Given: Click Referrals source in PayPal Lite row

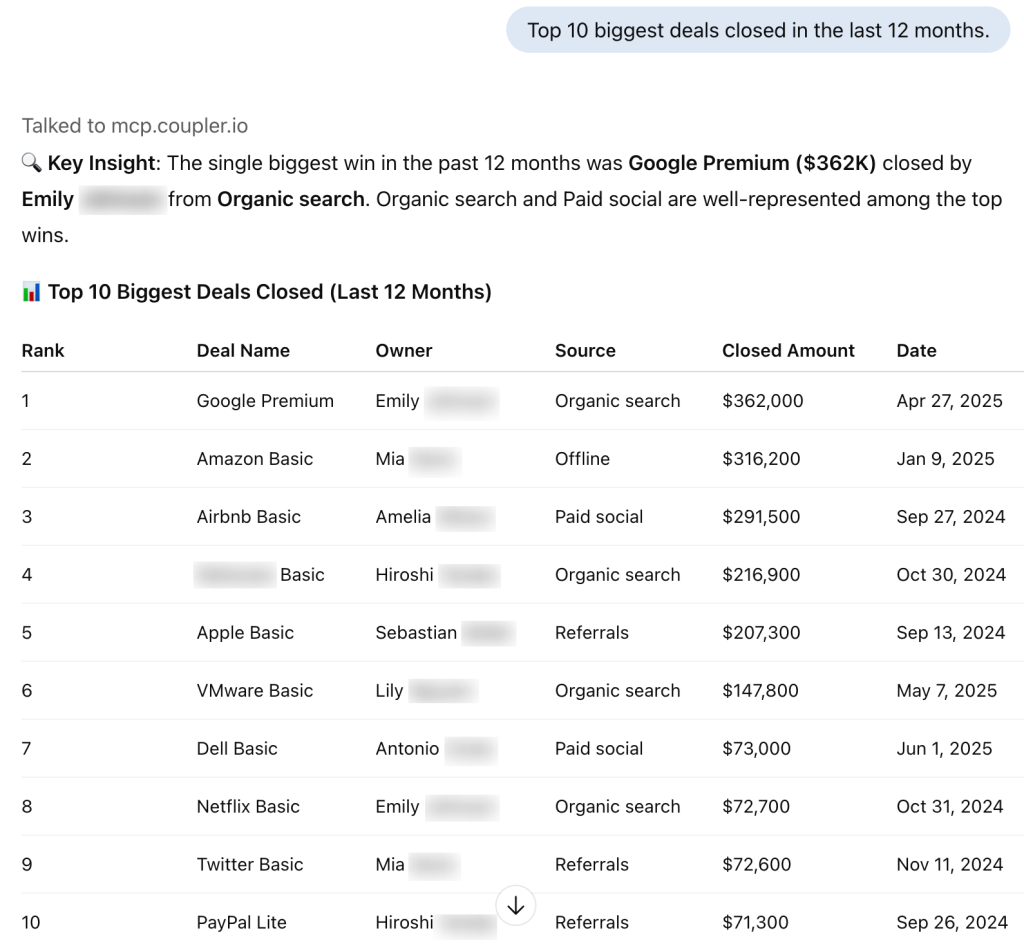Looking at the screenshot, I should pyautogui.click(x=592, y=922).
